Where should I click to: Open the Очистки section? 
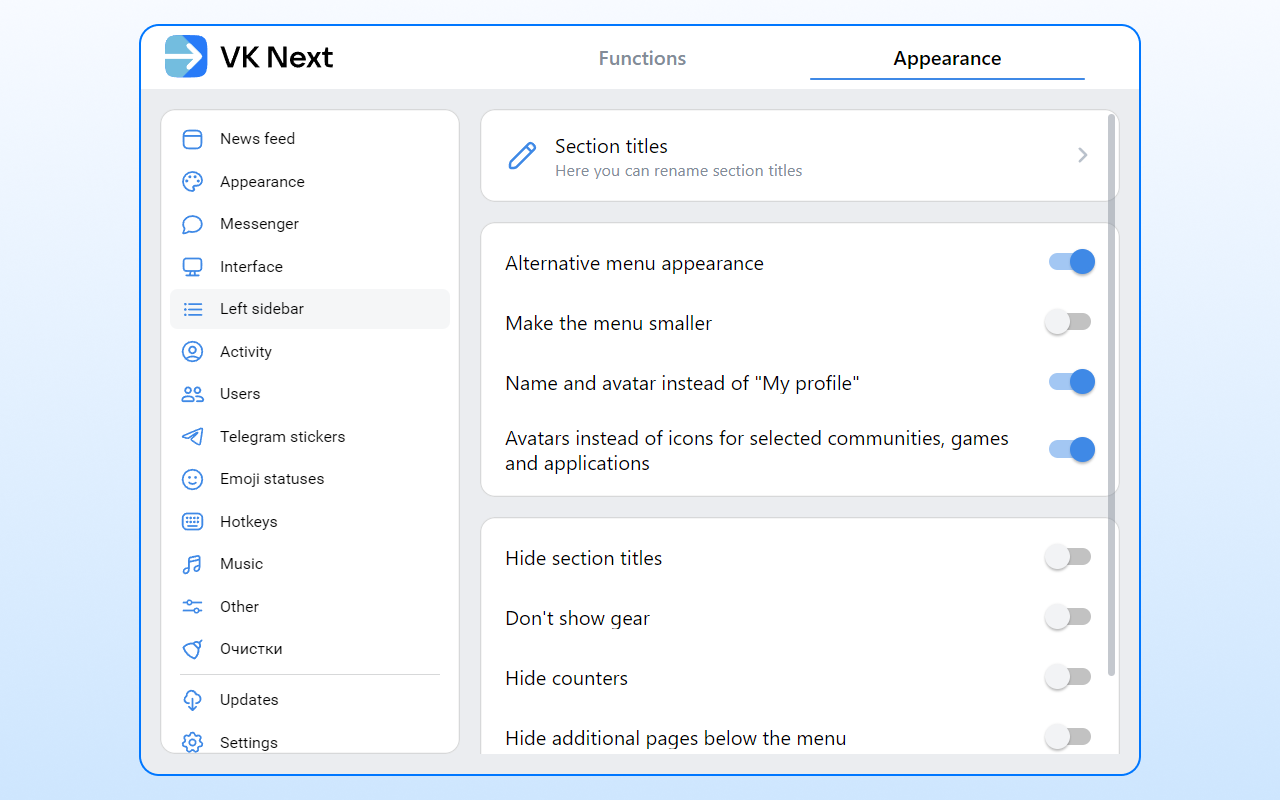(x=251, y=648)
